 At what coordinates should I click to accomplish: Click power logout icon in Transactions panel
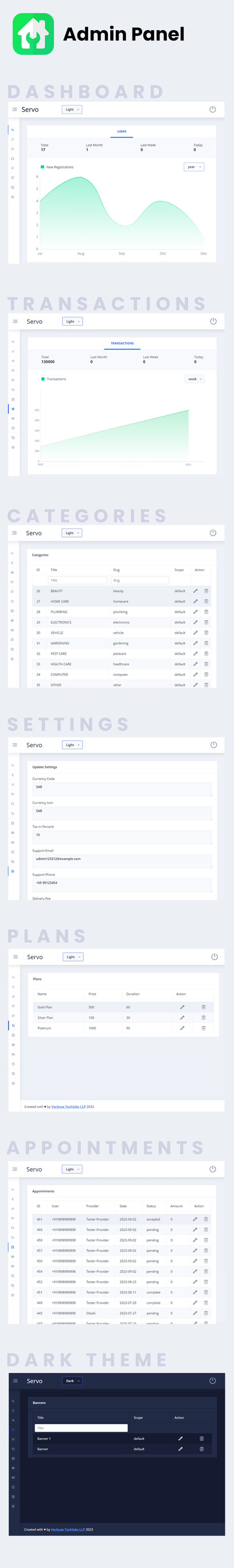213,321
